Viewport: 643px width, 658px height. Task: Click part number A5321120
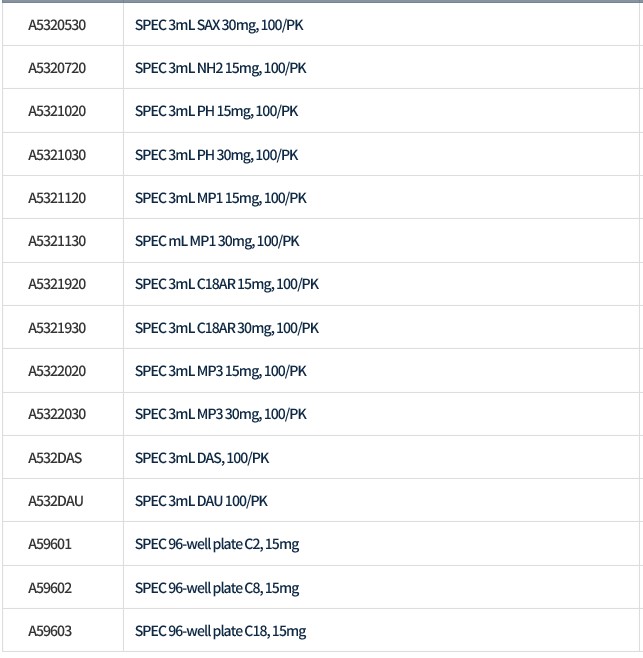click(57, 198)
